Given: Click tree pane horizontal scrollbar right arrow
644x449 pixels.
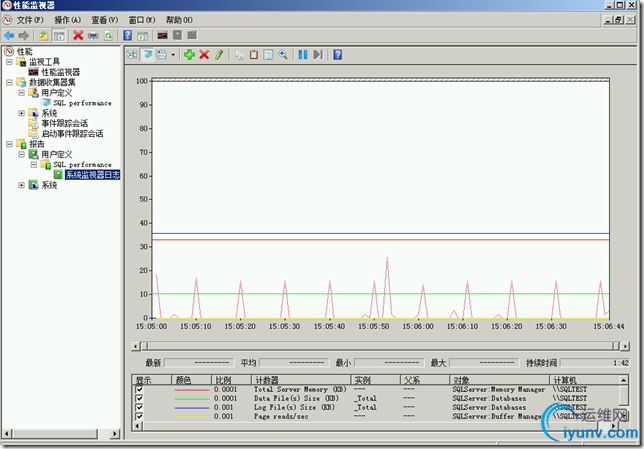Looking at the screenshot, I should (x=115, y=433).
